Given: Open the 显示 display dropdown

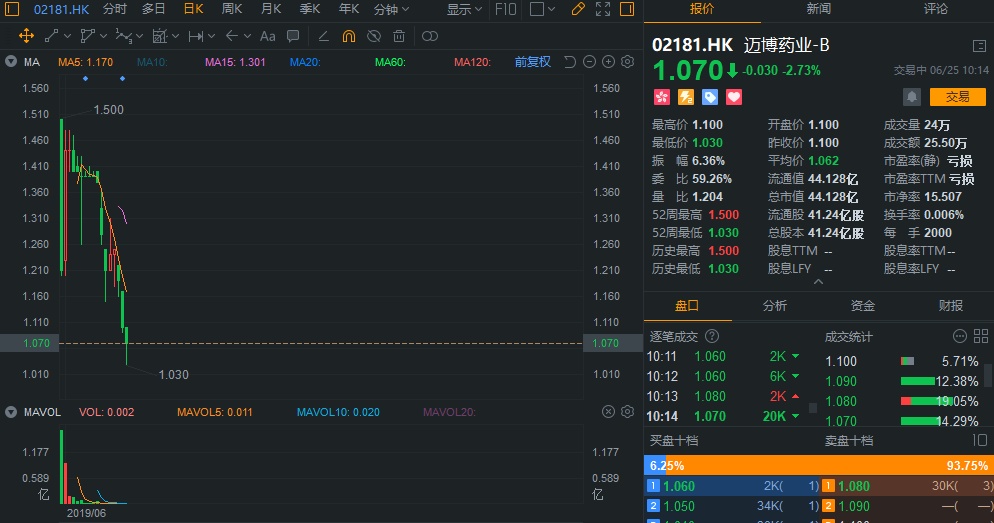Looking at the screenshot, I should point(463,9).
